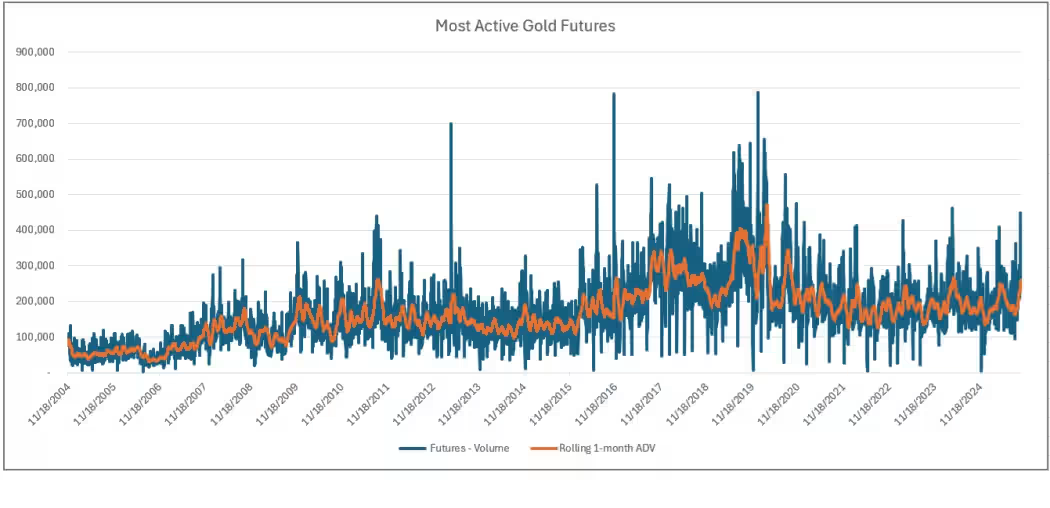
Task: Click the 700,000 volume spike peak after 11/18/2012
Action: [451, 124]
